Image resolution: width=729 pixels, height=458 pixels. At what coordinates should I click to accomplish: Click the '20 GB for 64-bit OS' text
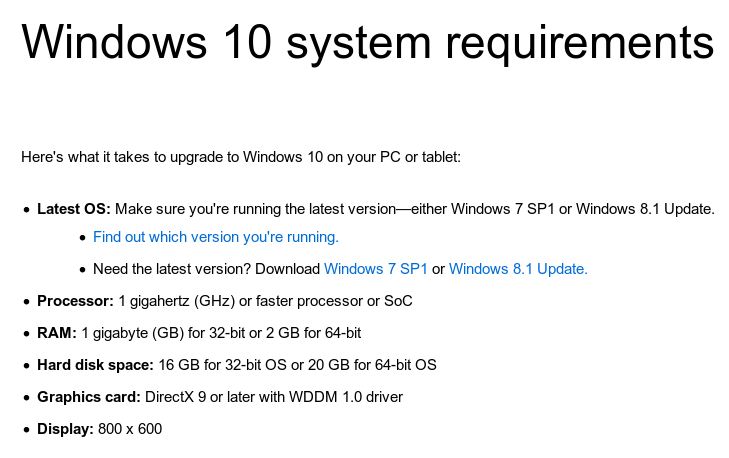[x=372, y=365]
